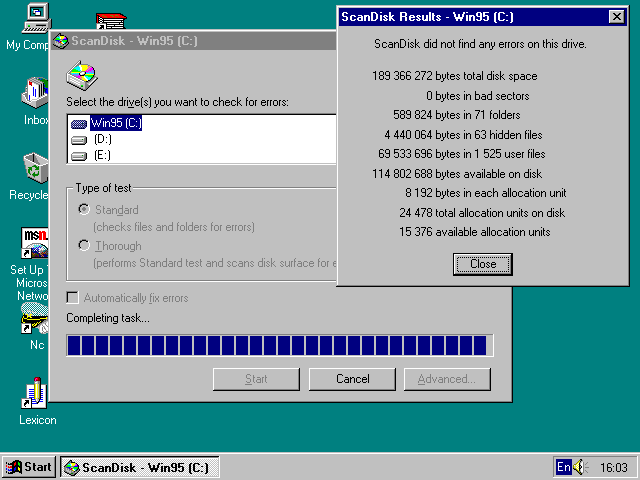Open the Lexicon desktop icon

[x=36, y=393]
